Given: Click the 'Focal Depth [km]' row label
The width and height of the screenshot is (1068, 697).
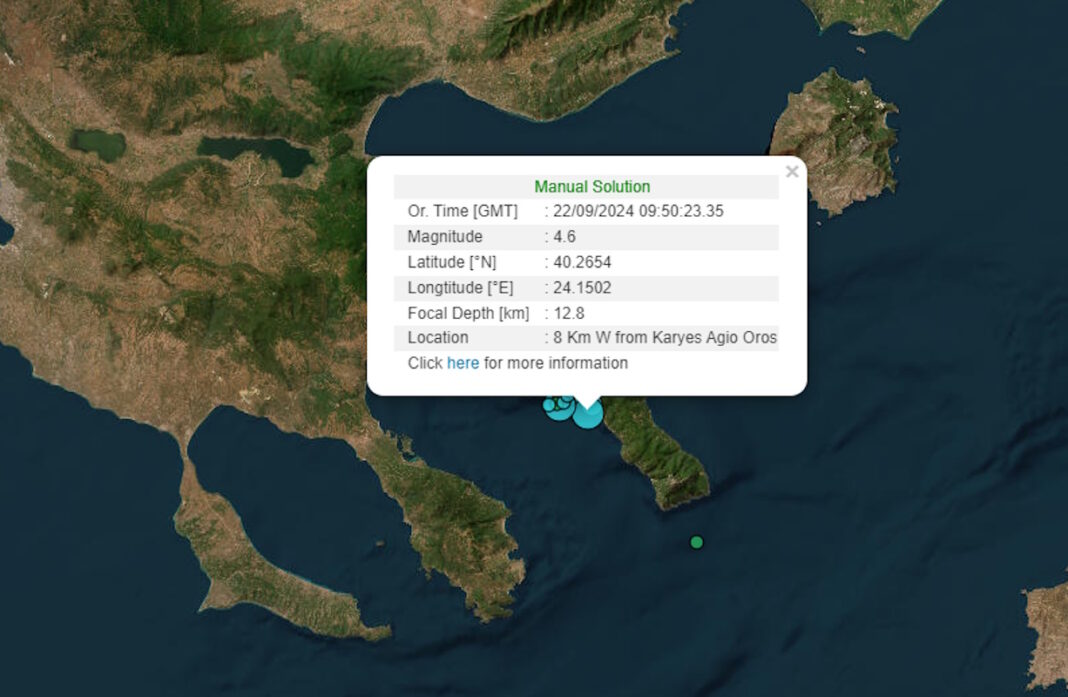Looking at the screenshot, I should [468, 313].
